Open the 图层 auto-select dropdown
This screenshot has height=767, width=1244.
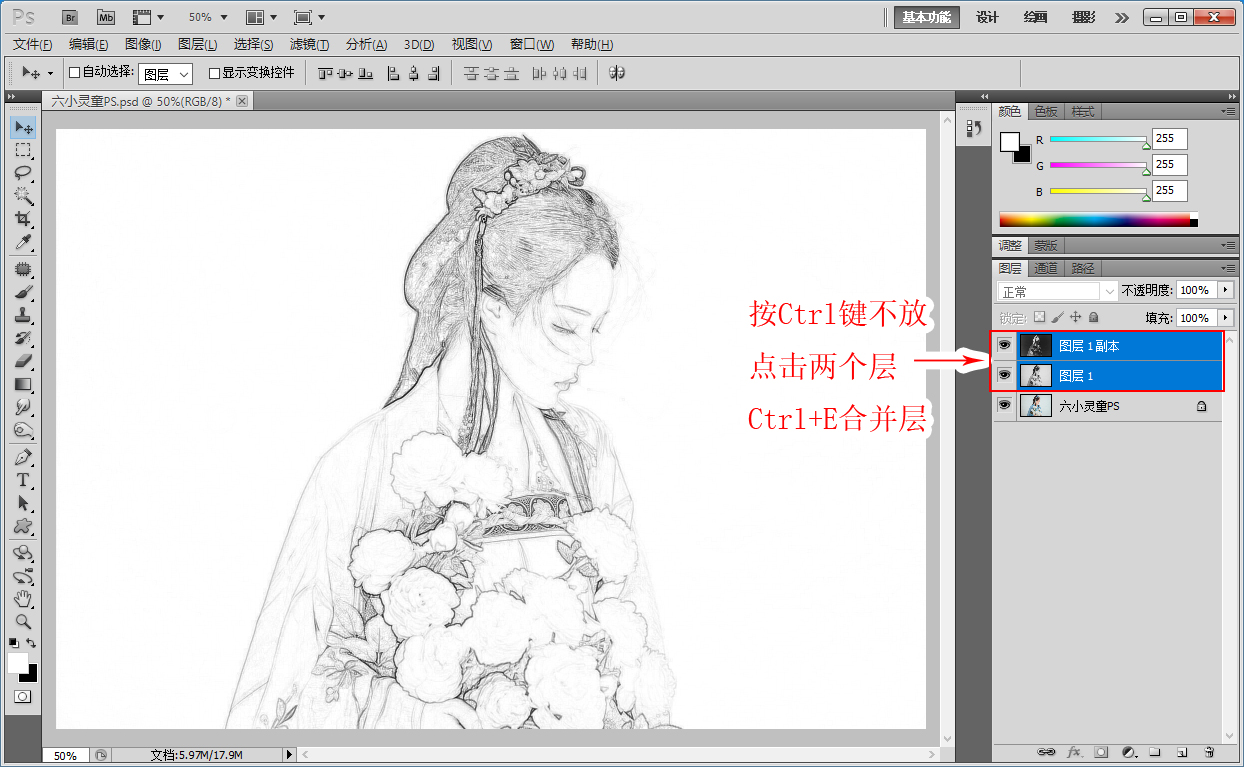165,74
